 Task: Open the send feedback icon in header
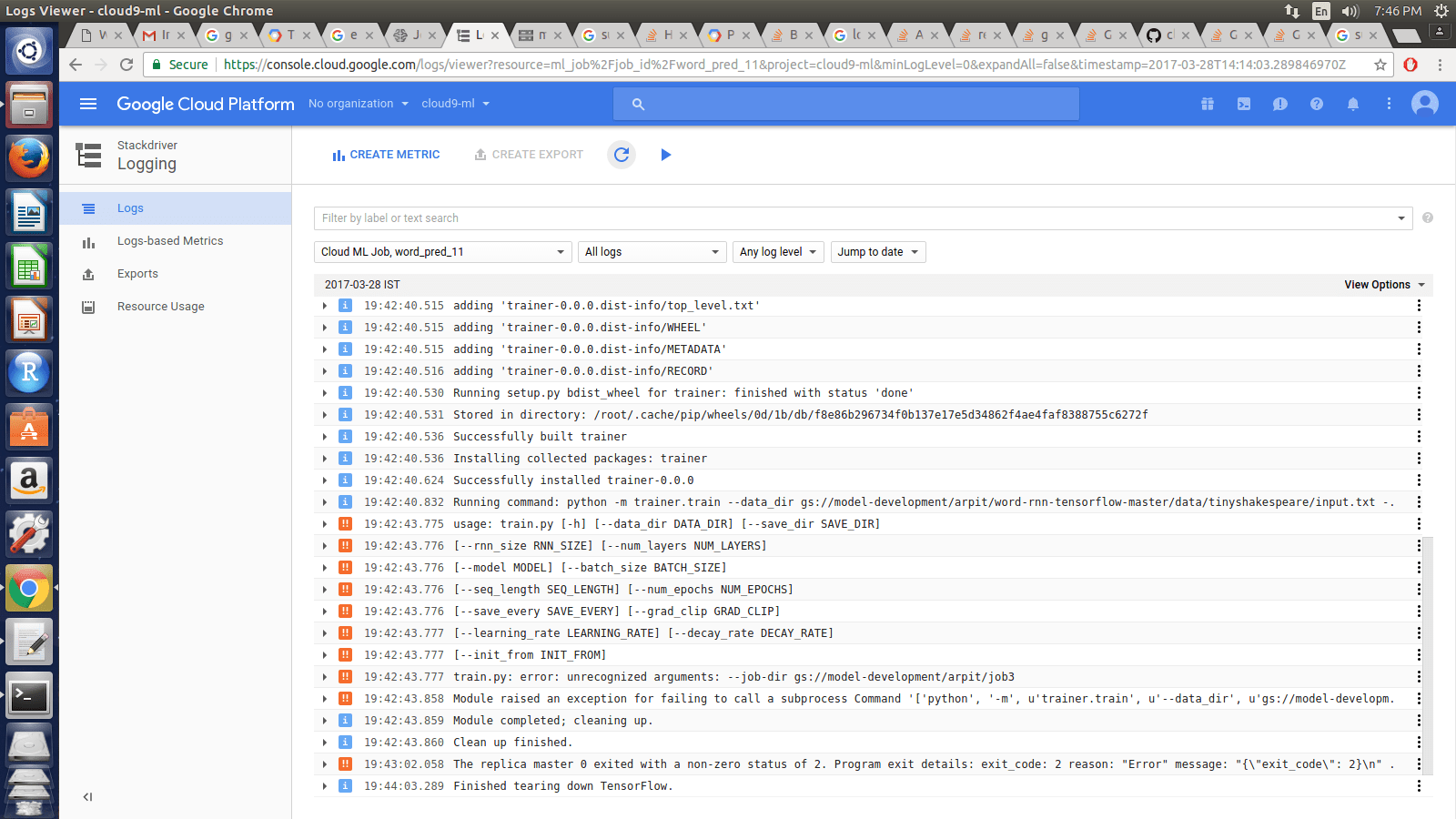point(1280,104)
